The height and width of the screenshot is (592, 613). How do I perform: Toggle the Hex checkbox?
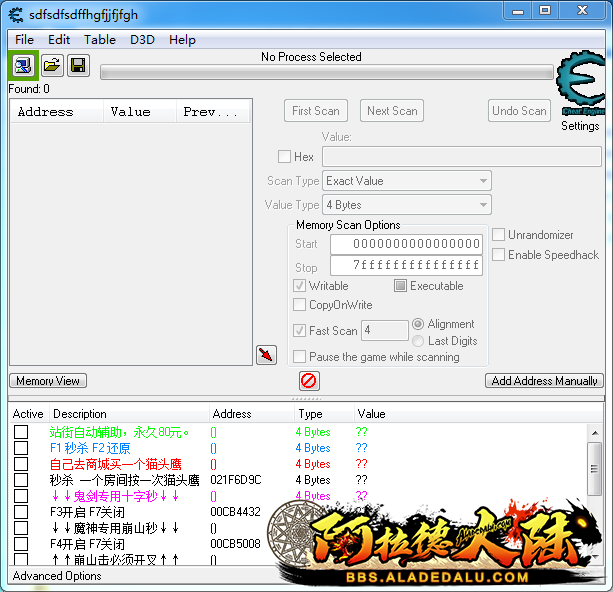point(285,157)
